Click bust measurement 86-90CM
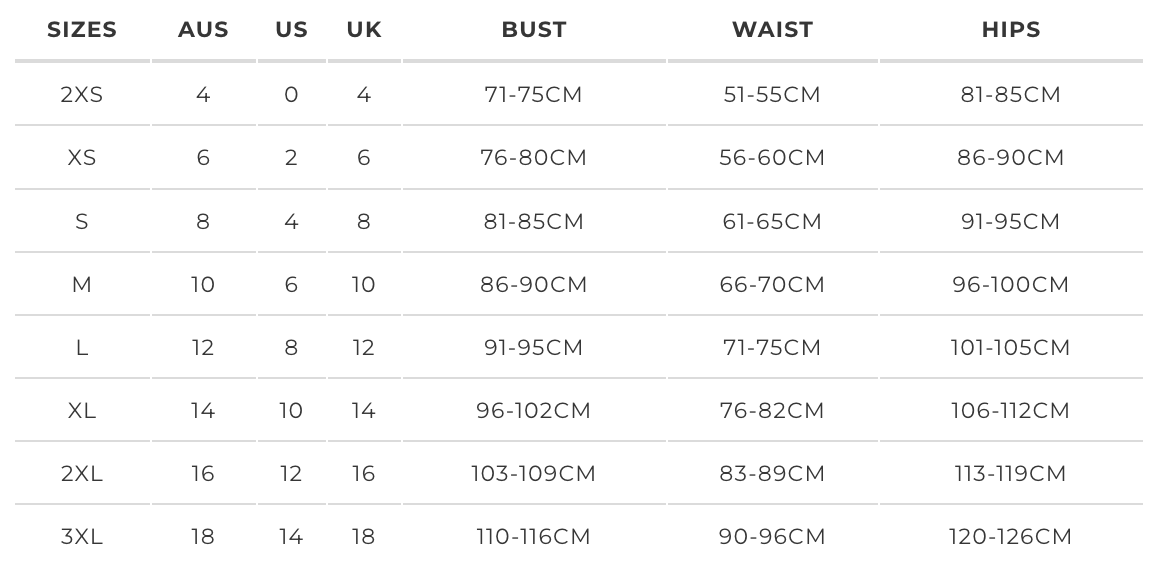Screen dimensions: 1166x574 [534, 285]
